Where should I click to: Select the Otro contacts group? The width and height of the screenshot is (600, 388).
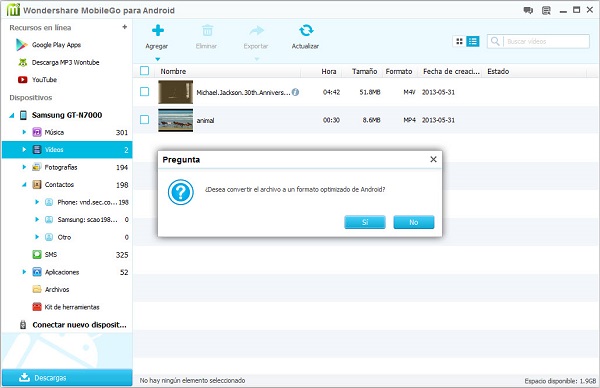64,237
